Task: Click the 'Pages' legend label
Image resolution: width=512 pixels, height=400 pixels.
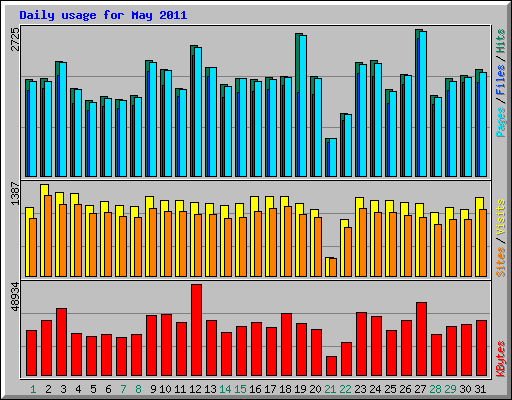Action: 500,122
